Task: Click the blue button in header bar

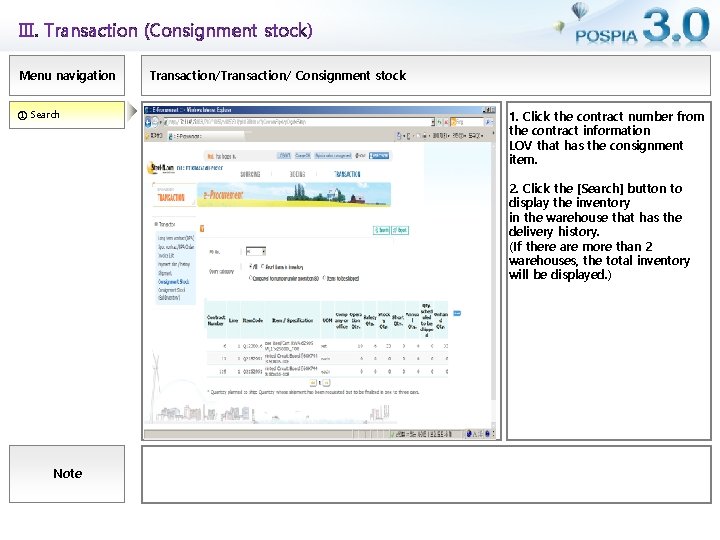Action: coord(379,156)
